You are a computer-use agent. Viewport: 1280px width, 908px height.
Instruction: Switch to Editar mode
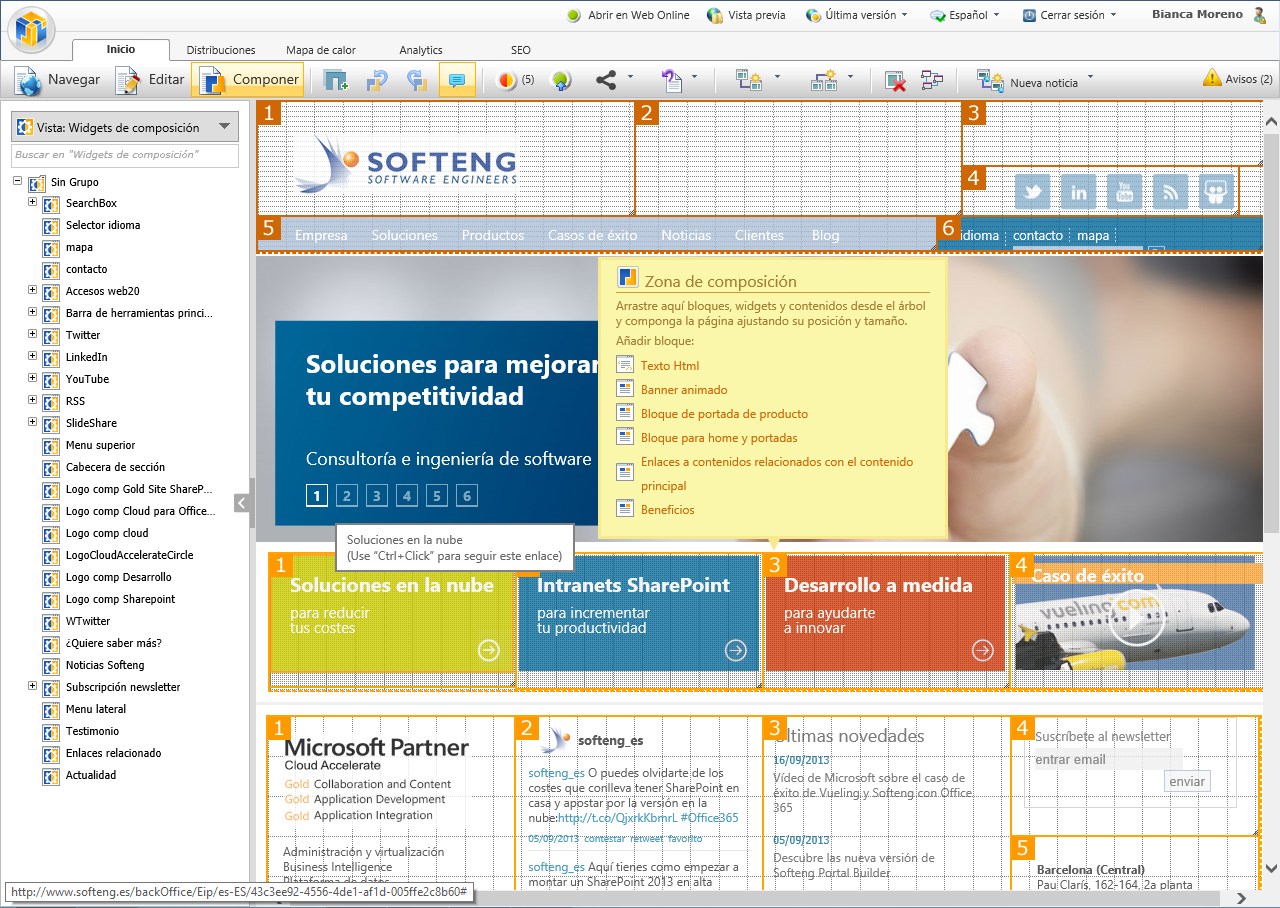(x=150, y=80)
